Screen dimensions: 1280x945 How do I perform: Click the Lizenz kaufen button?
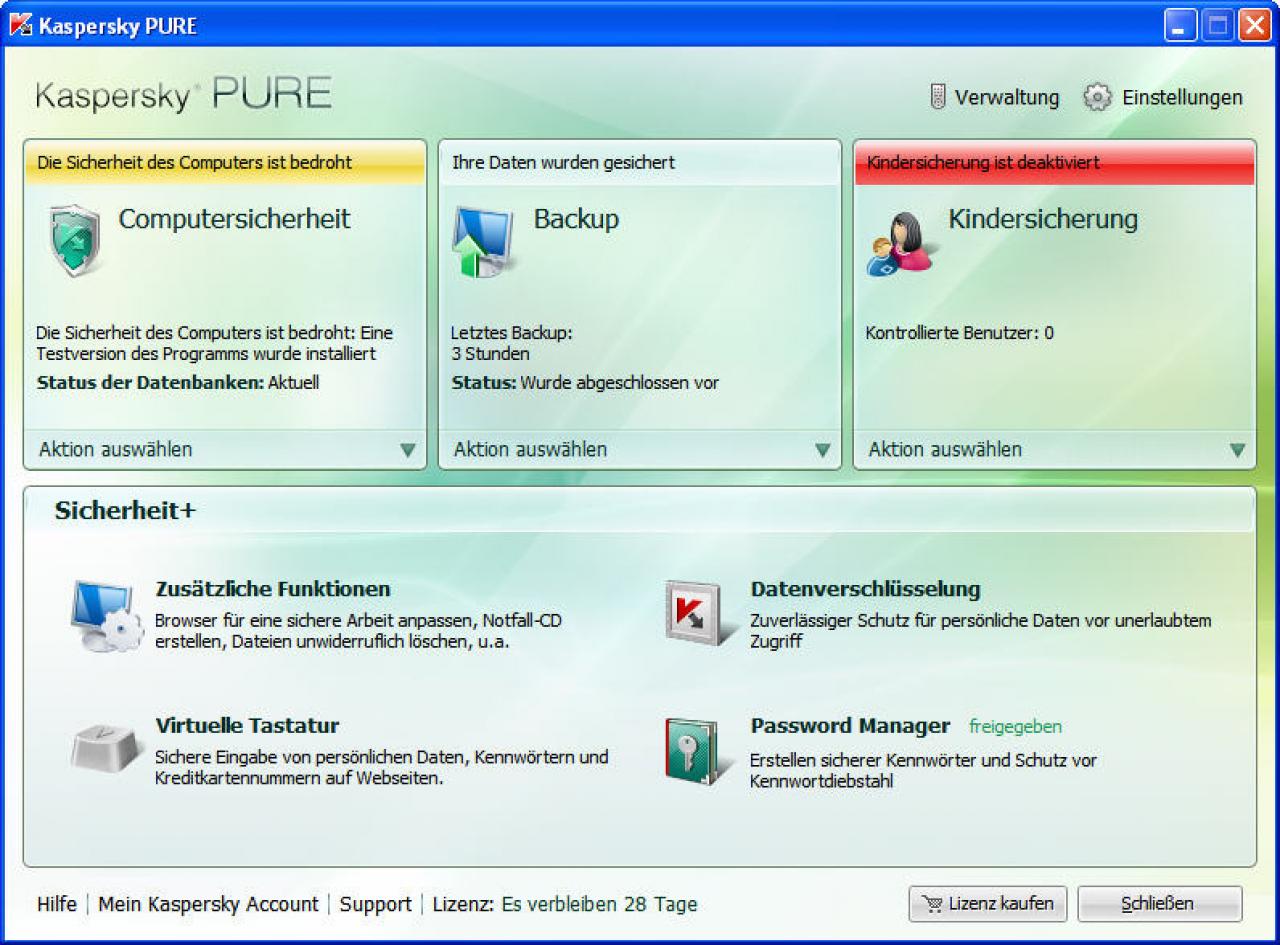[x=988, y=904]
